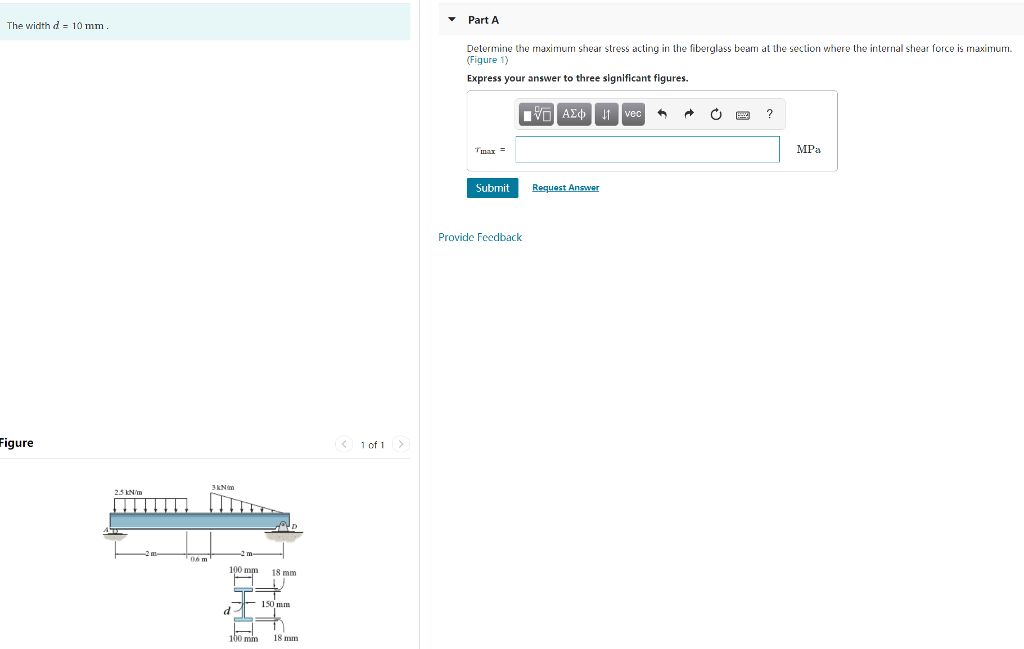1024x649 pixels.
Task: Go to the previous figure
Action: click(x=344, y=444)
